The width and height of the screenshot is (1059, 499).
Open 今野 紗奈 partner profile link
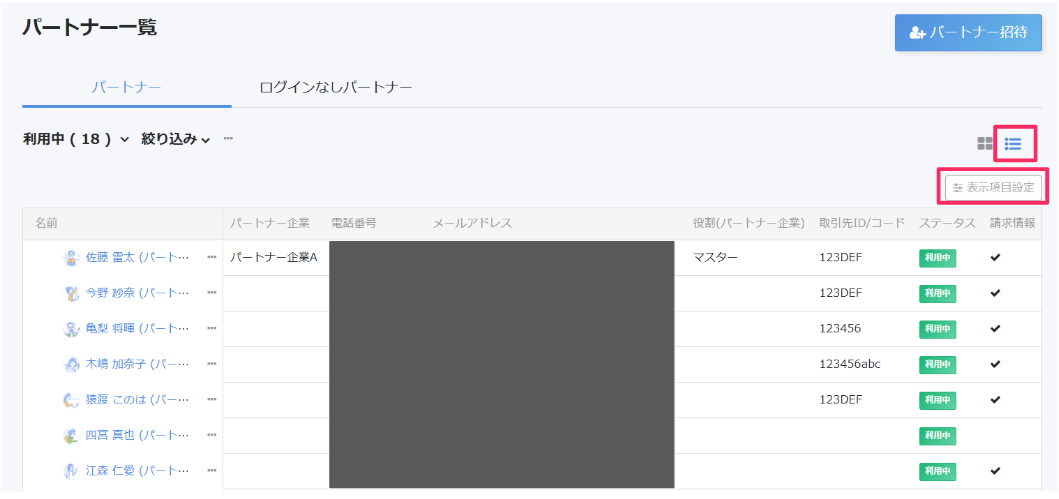[x=138, y=293]
